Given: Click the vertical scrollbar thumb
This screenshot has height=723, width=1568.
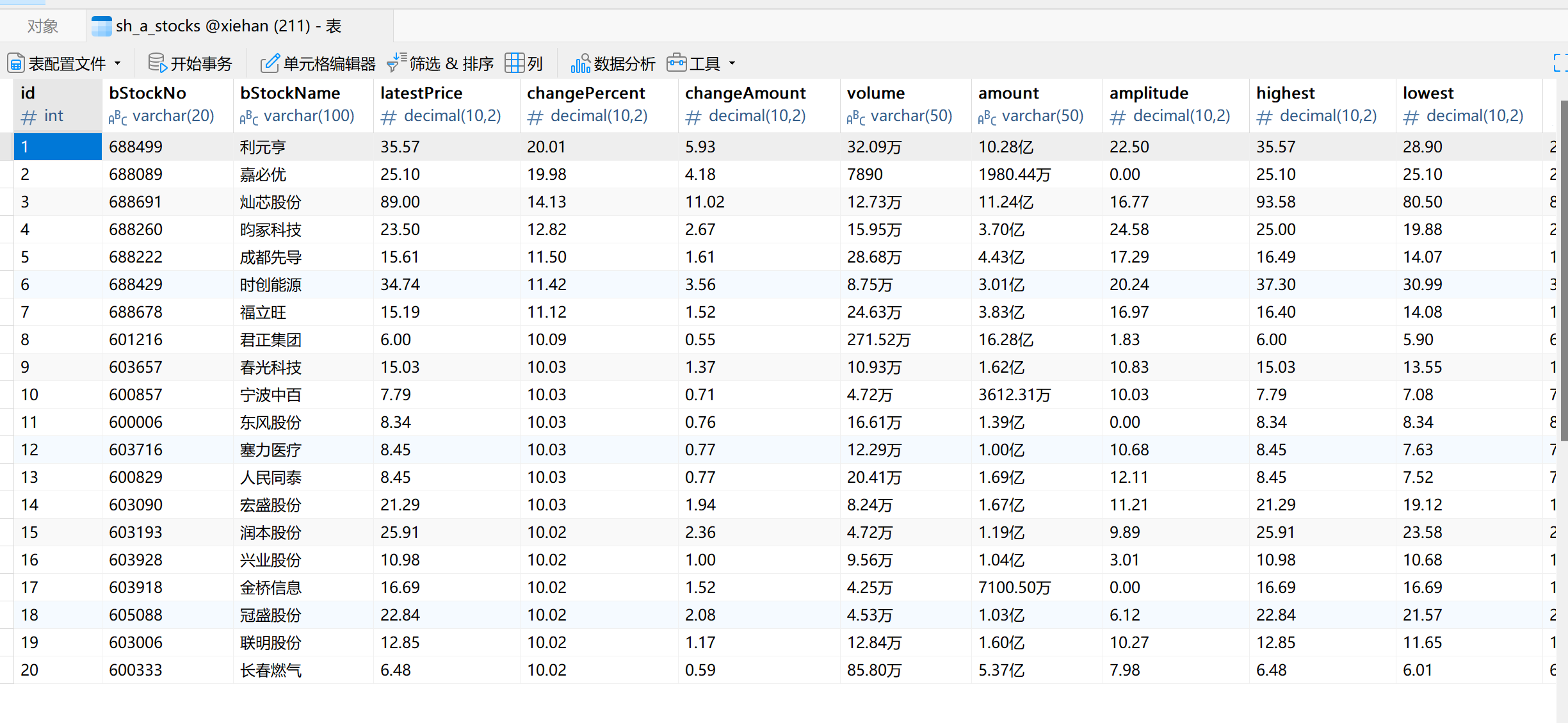Looking at the screenshot, I should pyautogui.click(x=1563, y=270).
